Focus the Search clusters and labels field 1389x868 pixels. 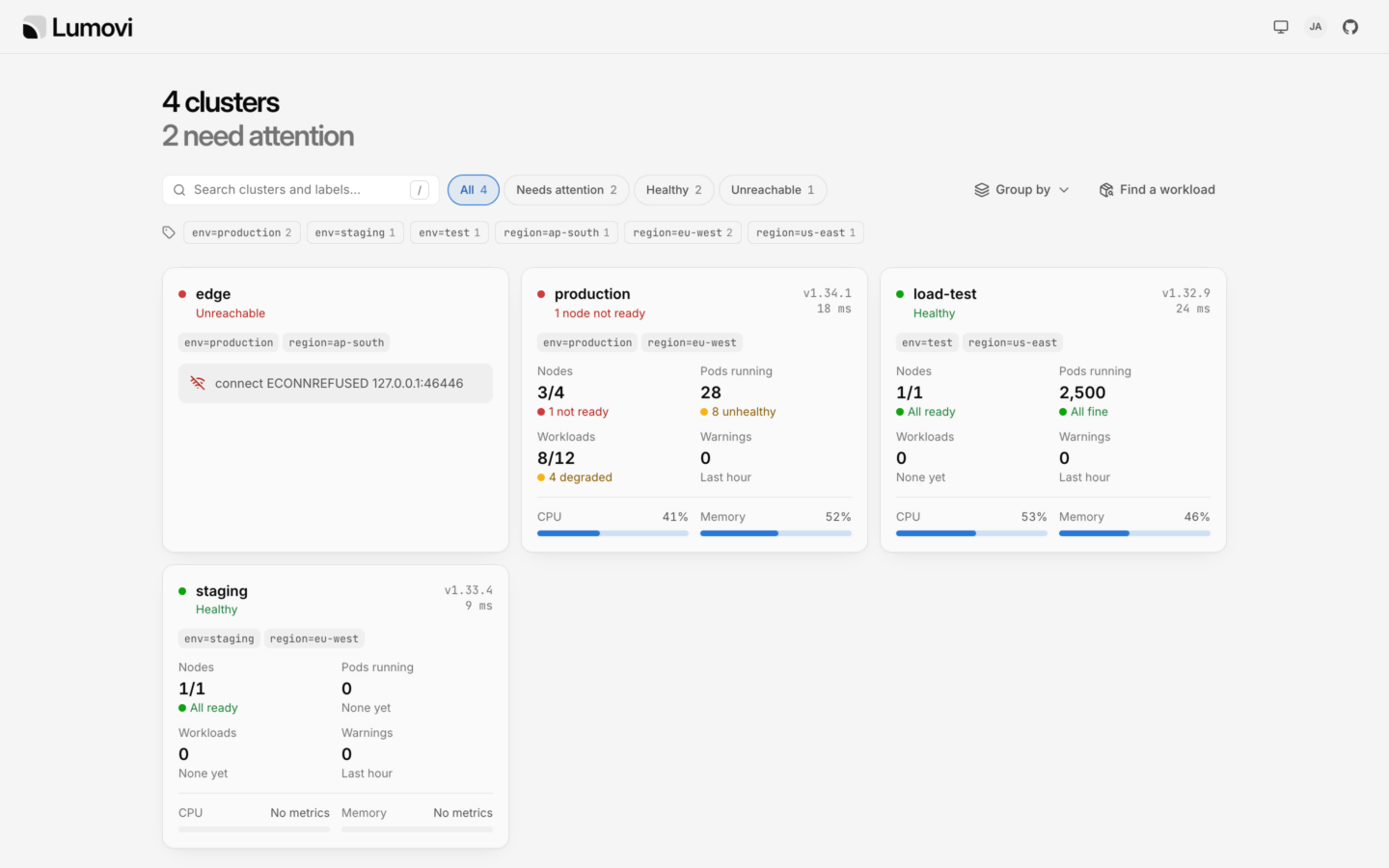(301, 190)
